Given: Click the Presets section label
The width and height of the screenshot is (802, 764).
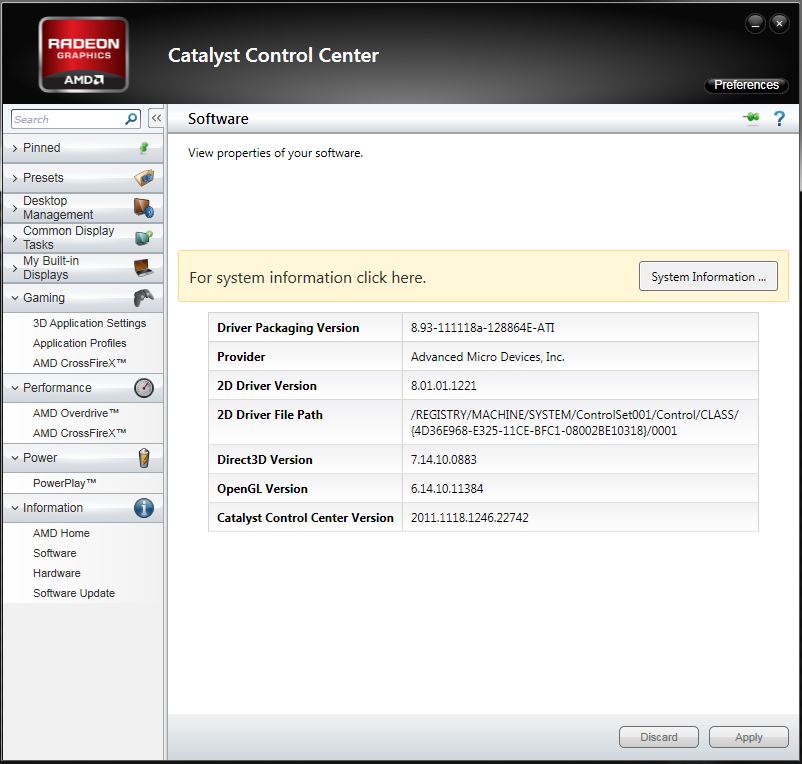Looking at the screenshot, I should coord(43,177).
